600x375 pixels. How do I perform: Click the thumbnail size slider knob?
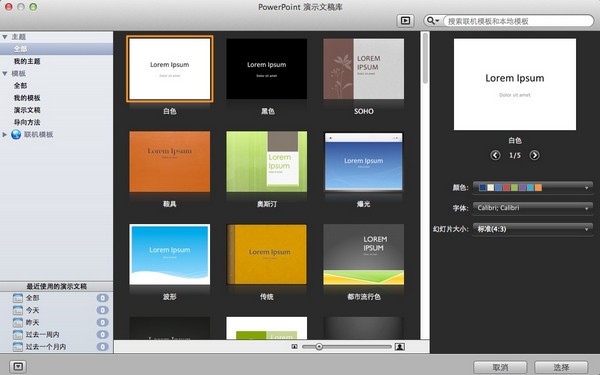click(319, 347)
